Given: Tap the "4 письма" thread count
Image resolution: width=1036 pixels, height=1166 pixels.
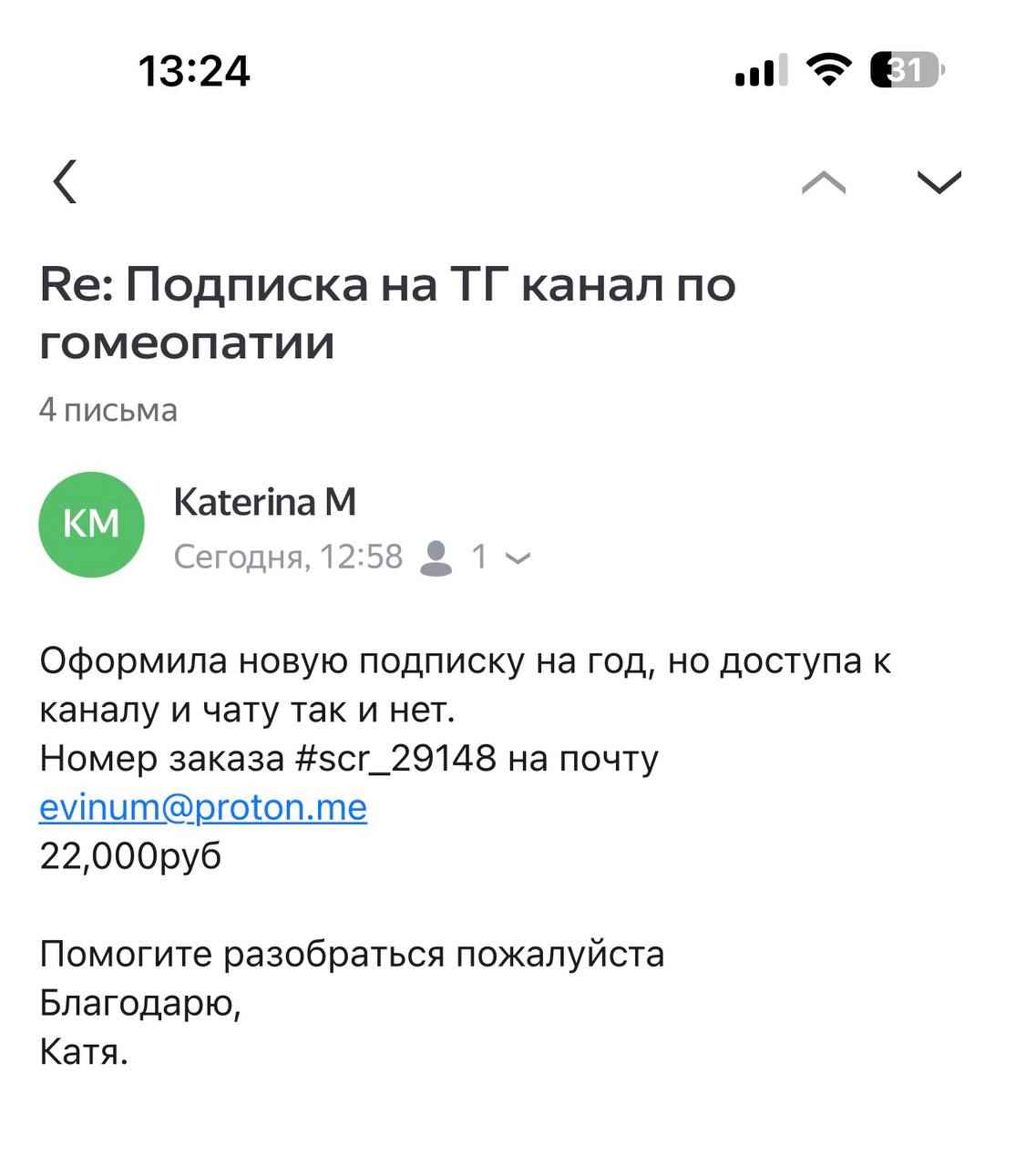Looking at the screenshot, I should point(108,410).
